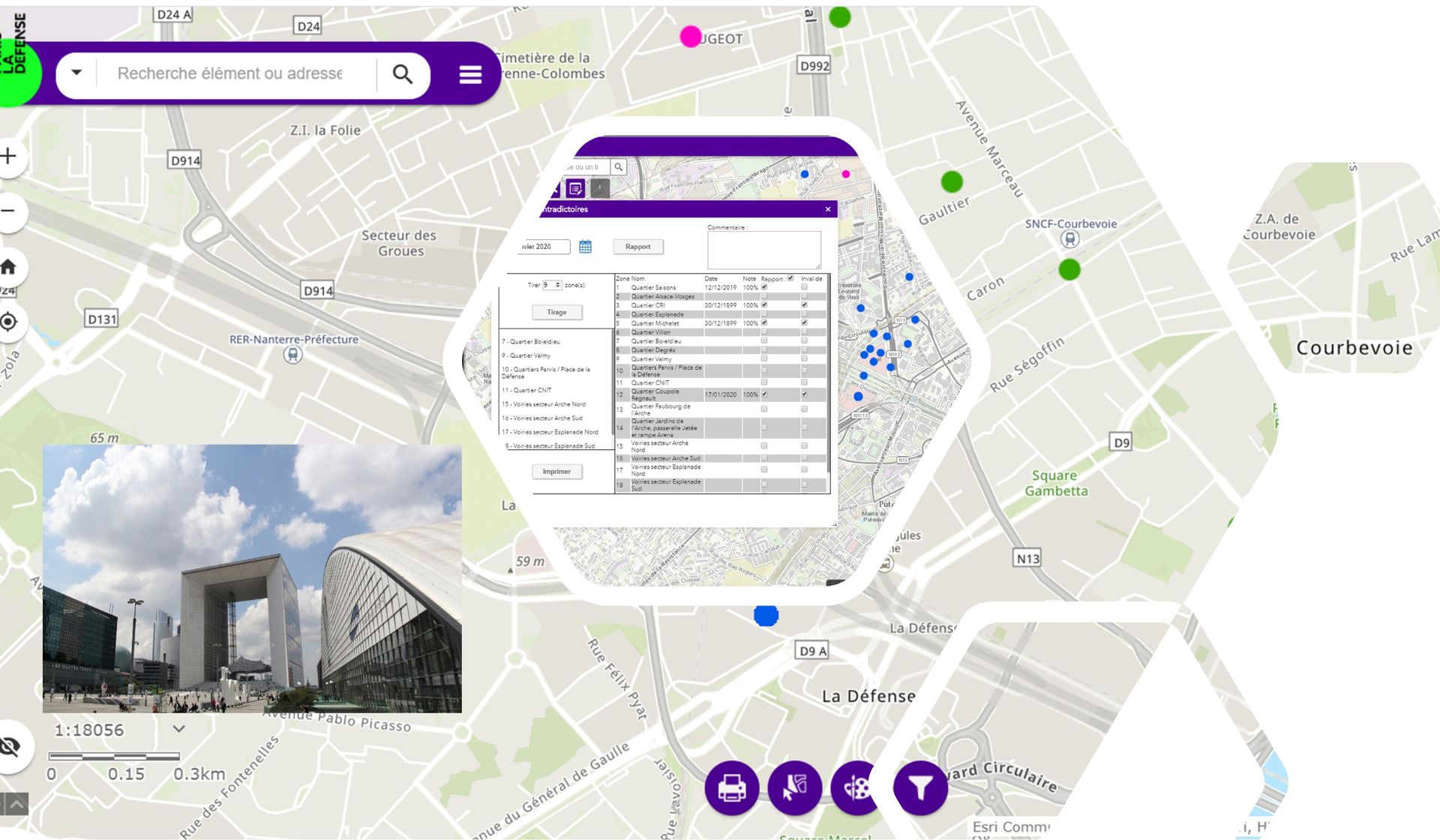Open the hamburger menu
This screenshot has height=840, width=1440.
point(470,74)
